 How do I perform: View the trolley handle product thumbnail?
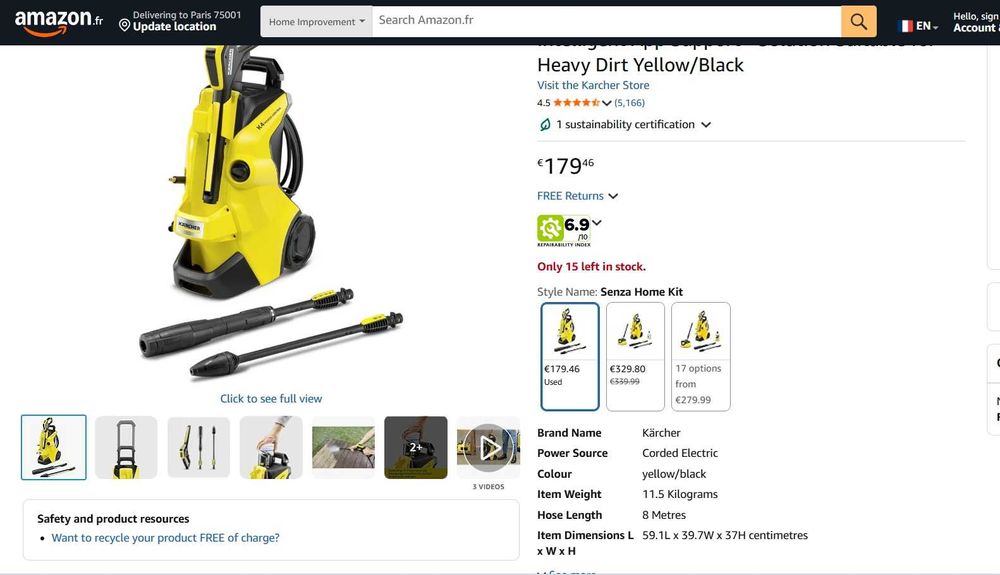[x=126, y=448]
